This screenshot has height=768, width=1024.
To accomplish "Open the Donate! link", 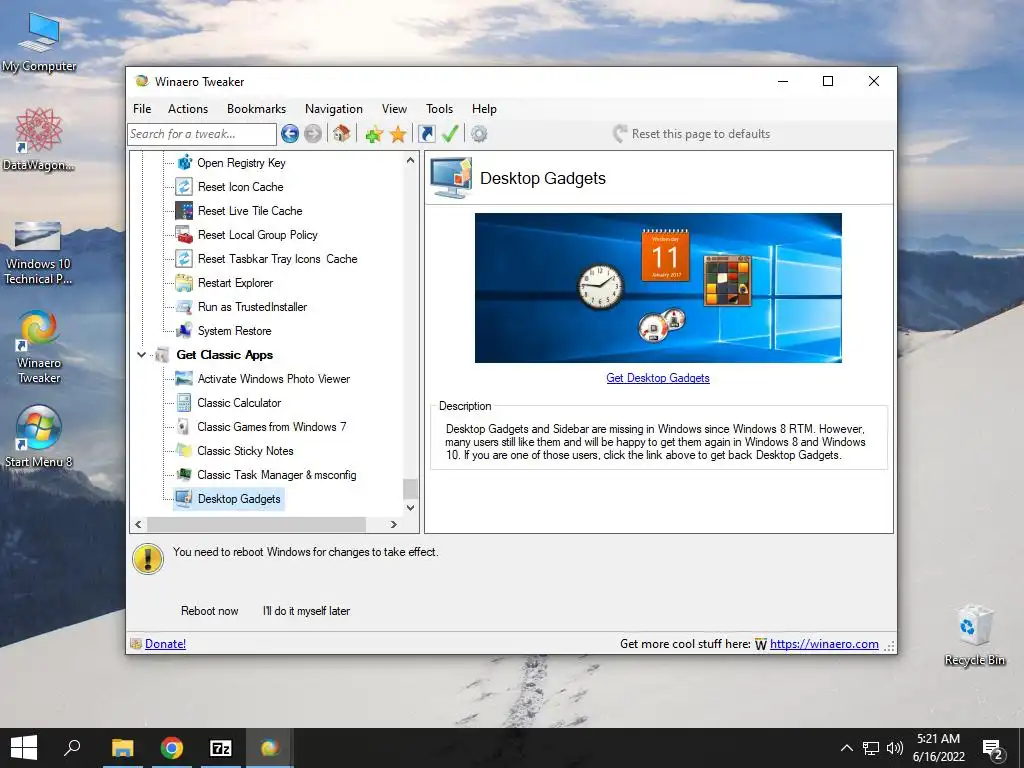I will tap(165, 644).
